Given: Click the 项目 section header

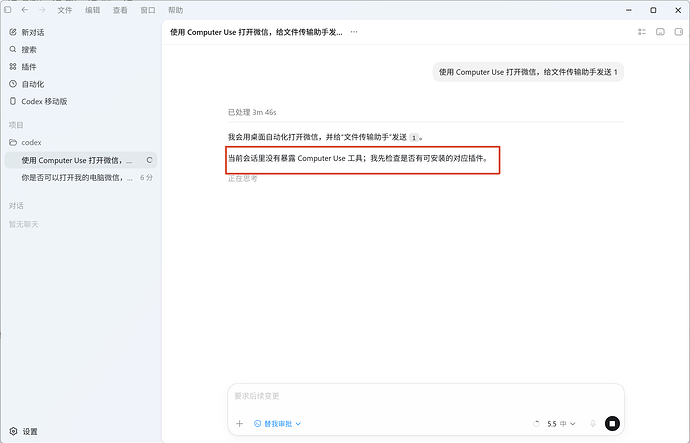Looking at the screenshot, I should point(16,125).
